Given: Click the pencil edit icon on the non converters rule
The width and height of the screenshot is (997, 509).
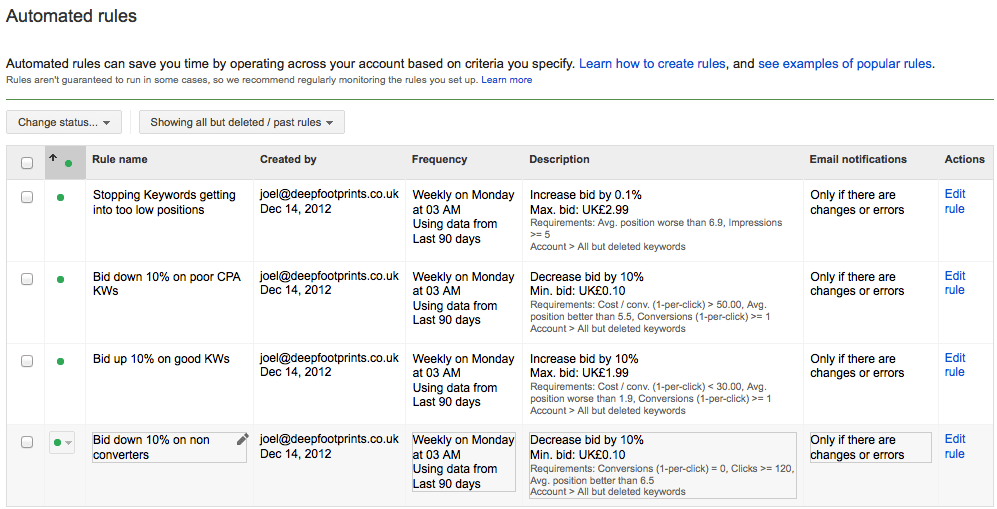Looking at the screenshot, I should 242,439.
